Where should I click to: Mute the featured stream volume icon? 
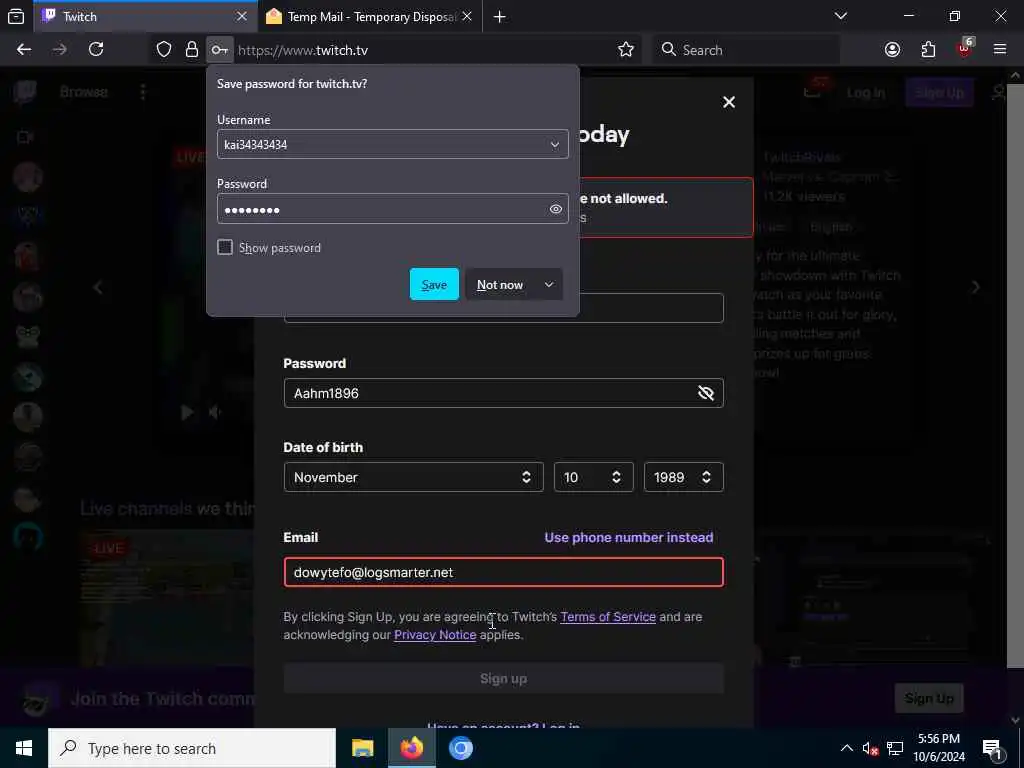point(215,412)
